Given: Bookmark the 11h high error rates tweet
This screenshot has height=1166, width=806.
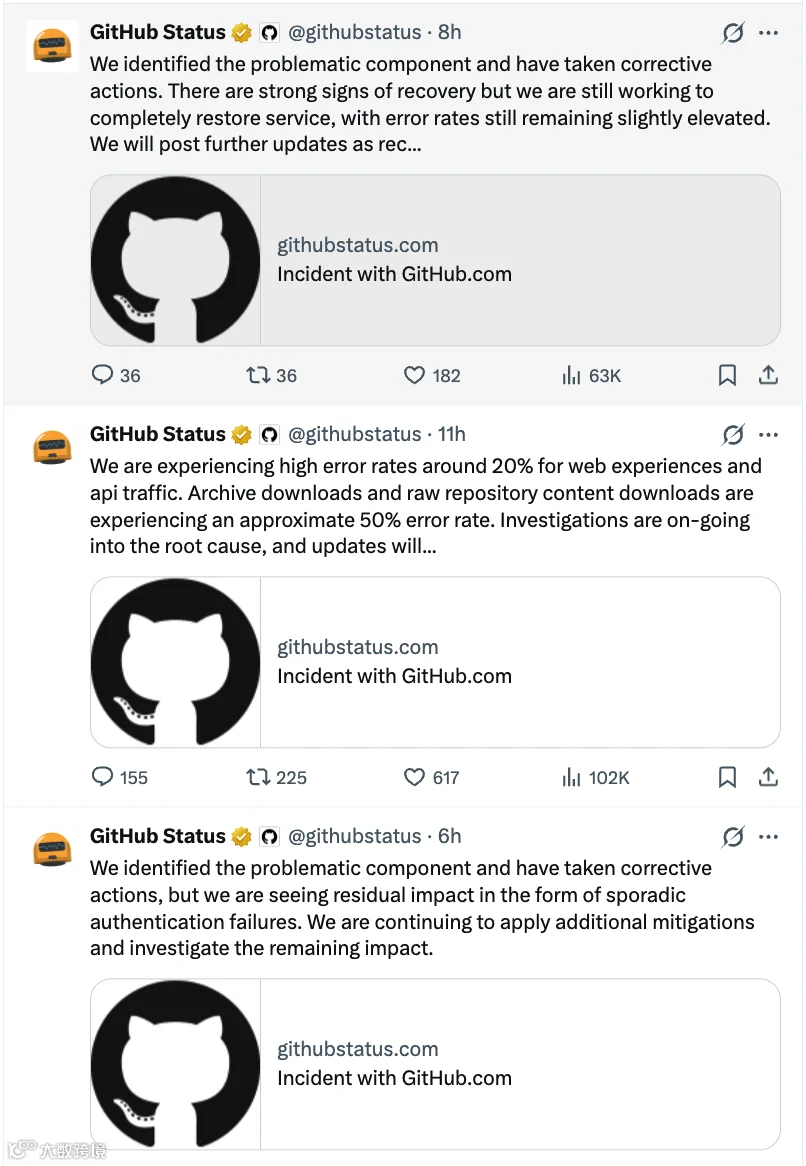Looking at the screenshot, I should [727, 777].
